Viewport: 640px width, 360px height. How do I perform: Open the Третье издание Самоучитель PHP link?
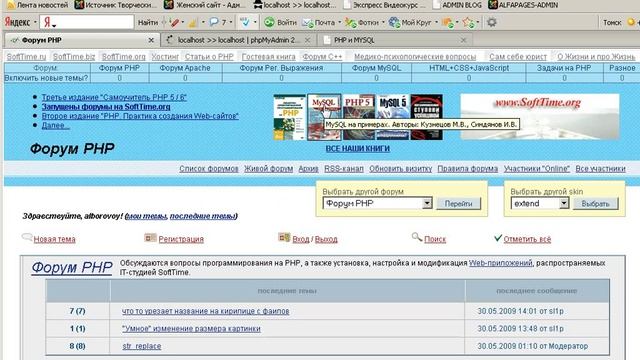[114, 97]
